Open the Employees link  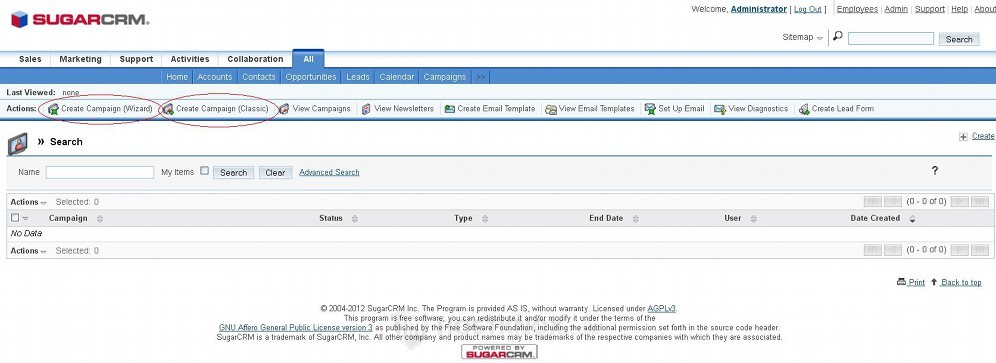[x=857, y=9]
